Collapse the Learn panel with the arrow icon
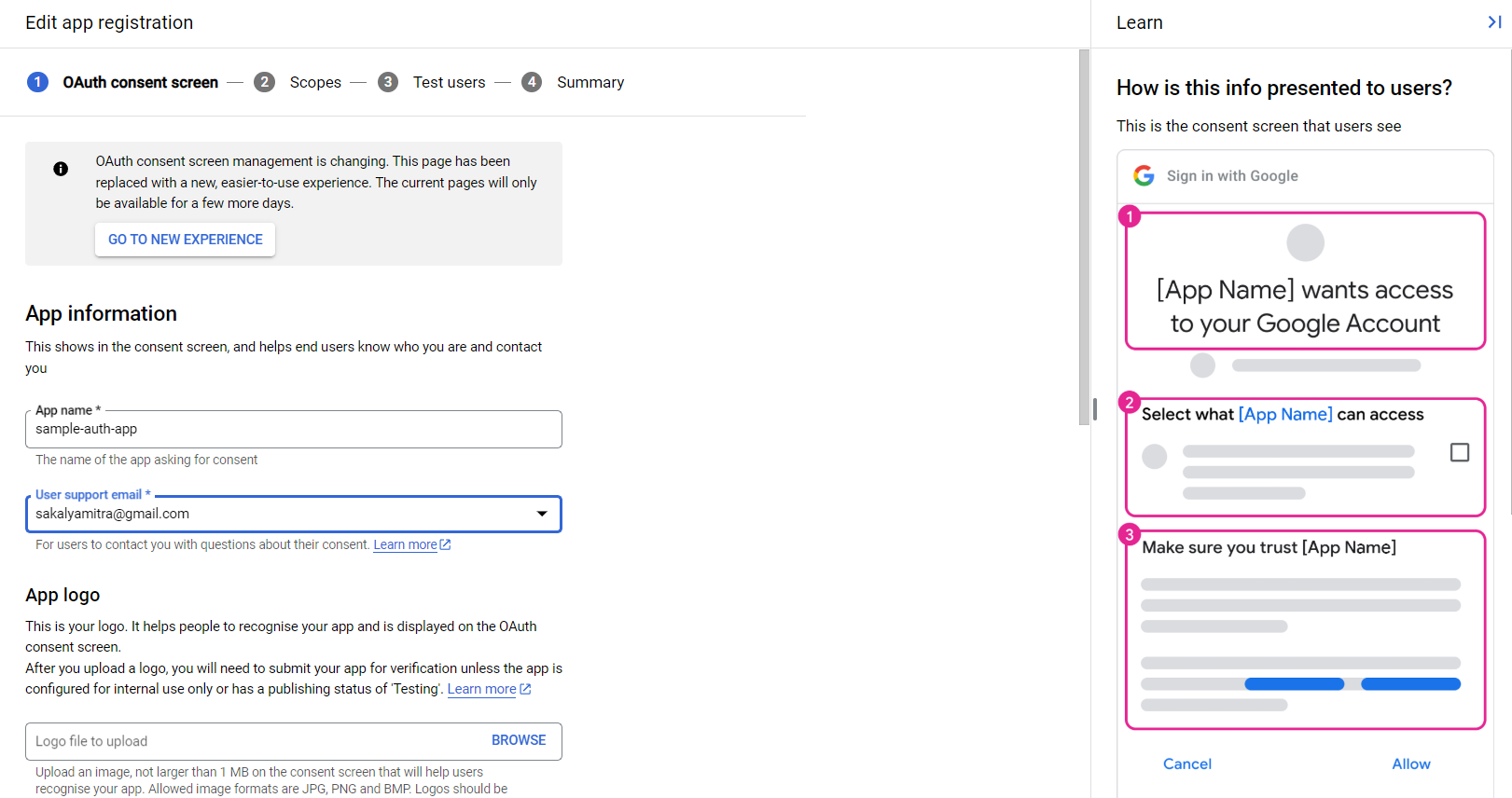The height and width of the screenshot is (798, 1512). (1493, 22)
